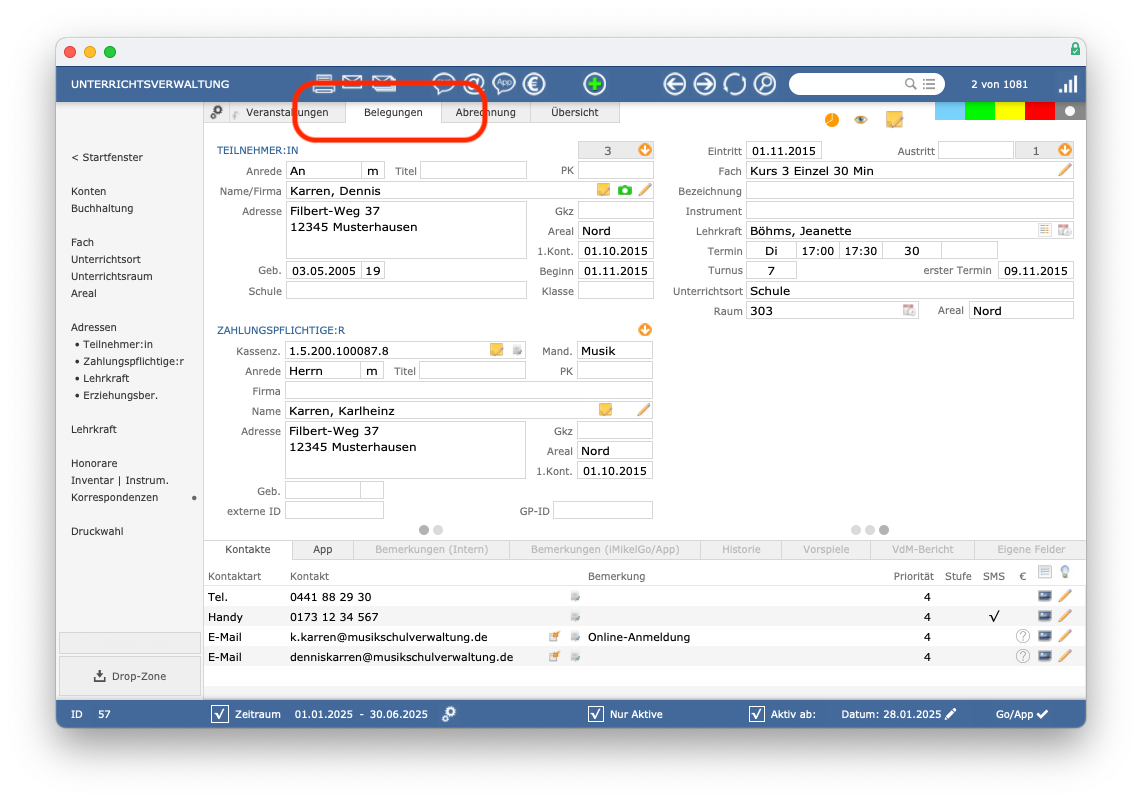Add a new record with green plus
Viewport: 1142px width, 802px height.
click(x=594, y=84)
